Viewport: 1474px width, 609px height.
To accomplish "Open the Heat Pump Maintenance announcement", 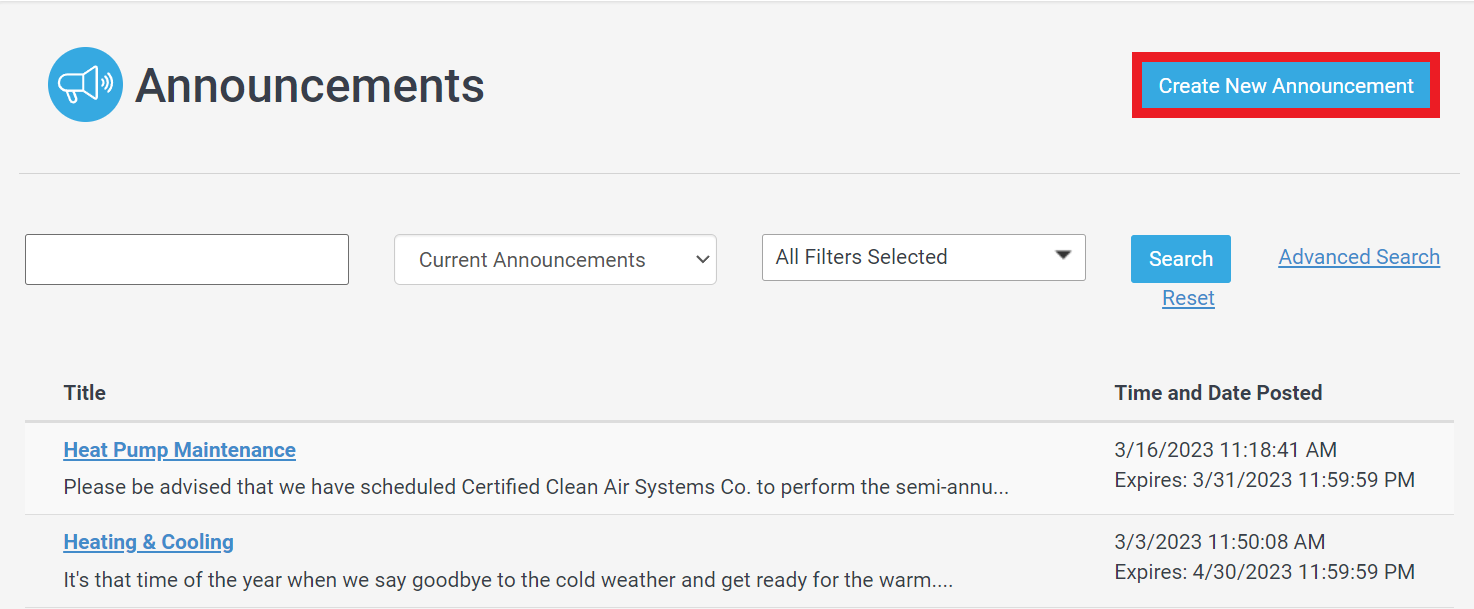I will pos(179,450).
